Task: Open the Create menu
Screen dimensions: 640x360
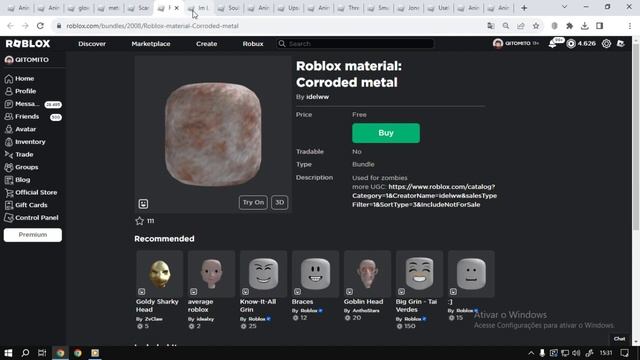Action: click(x=207, y=44)
